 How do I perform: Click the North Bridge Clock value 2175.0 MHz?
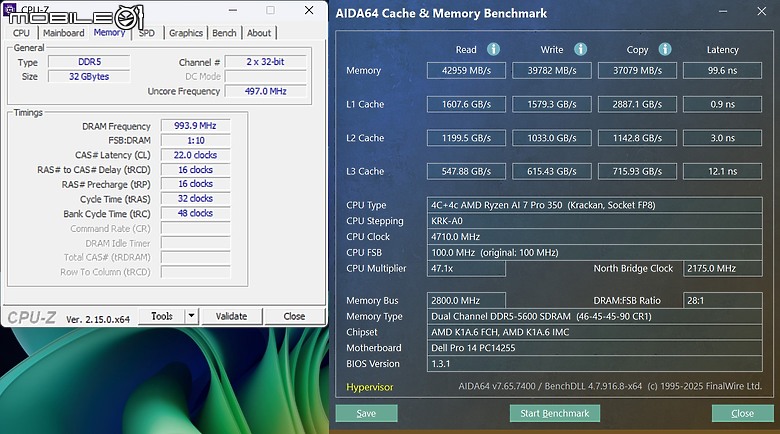point(722,268)
